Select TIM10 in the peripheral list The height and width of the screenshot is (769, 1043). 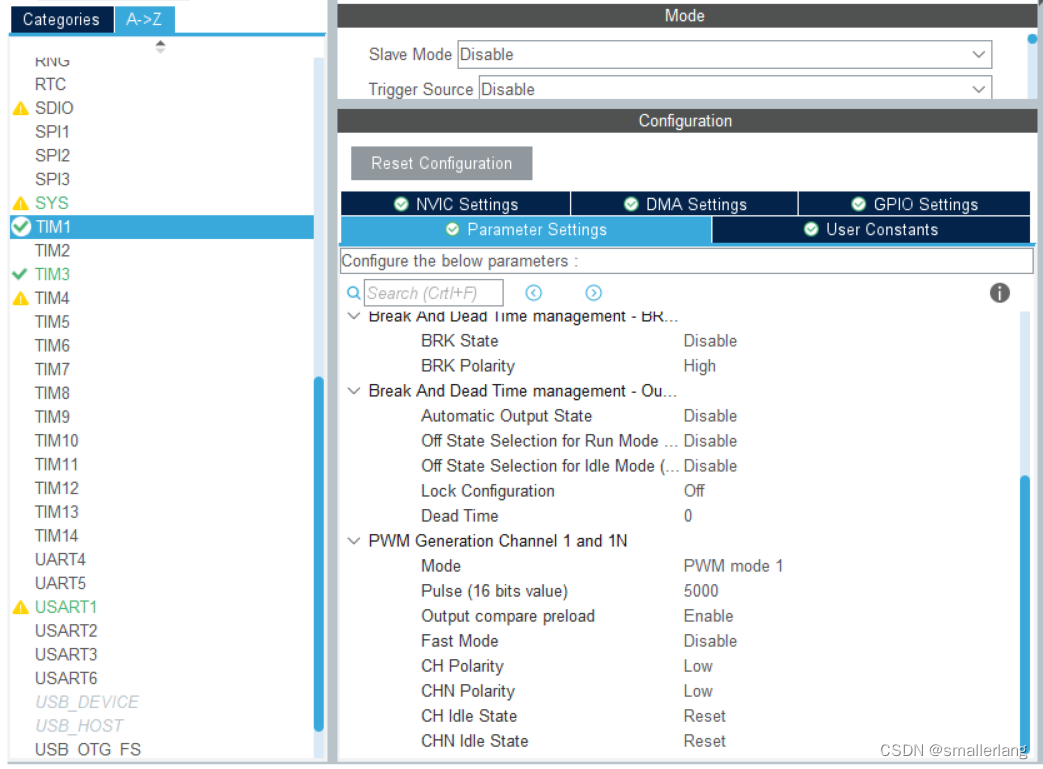click(x=57, y=441)
